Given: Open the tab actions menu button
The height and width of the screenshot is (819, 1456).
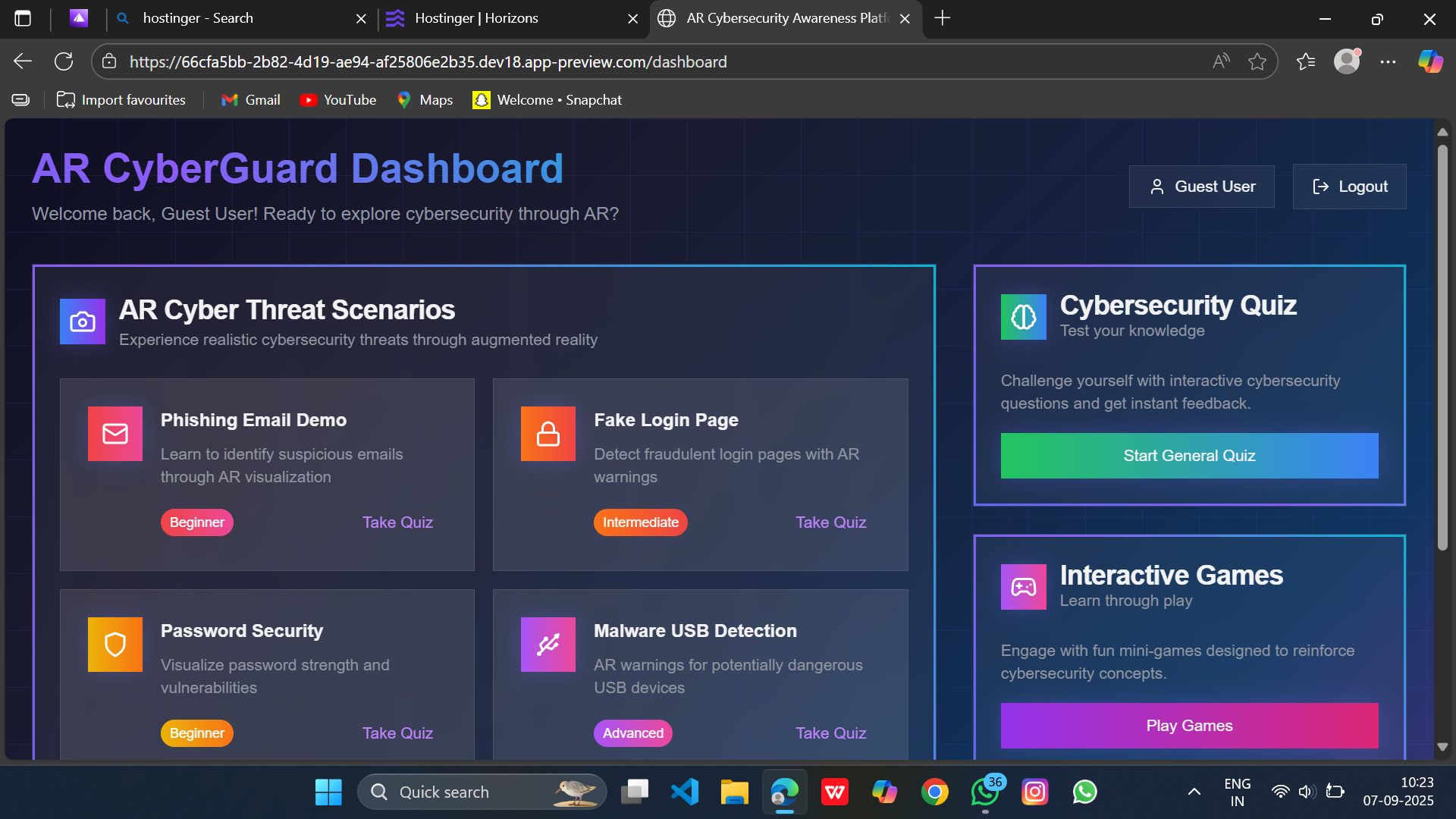Looking at the screenshot, I should [x=23, y=18].
